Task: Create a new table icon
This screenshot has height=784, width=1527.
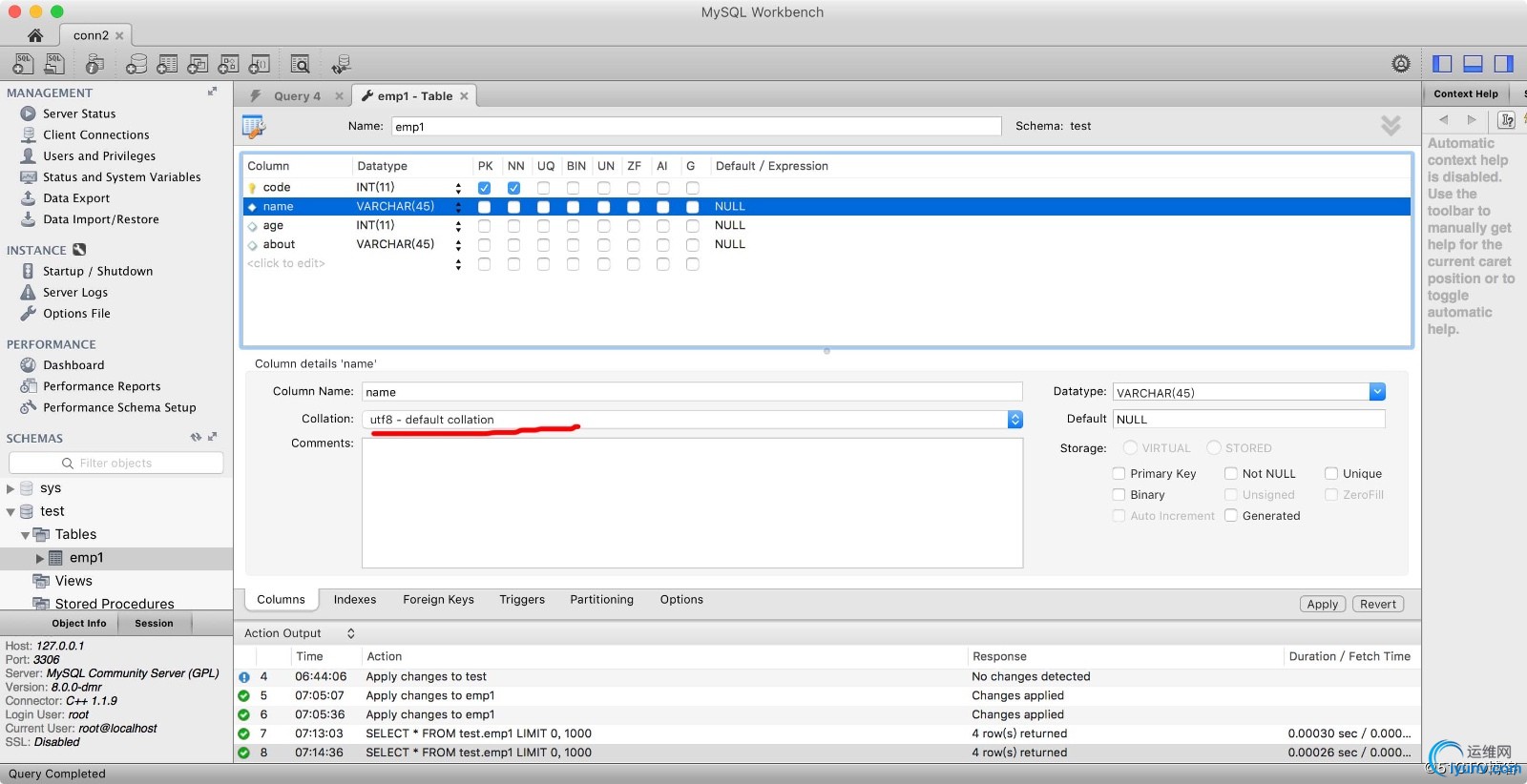Action: pos(167,64)
